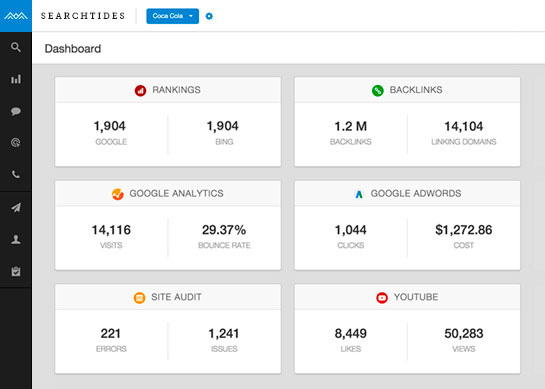
Task: Click the blue settings gear icon
Action: pos(209,16)
